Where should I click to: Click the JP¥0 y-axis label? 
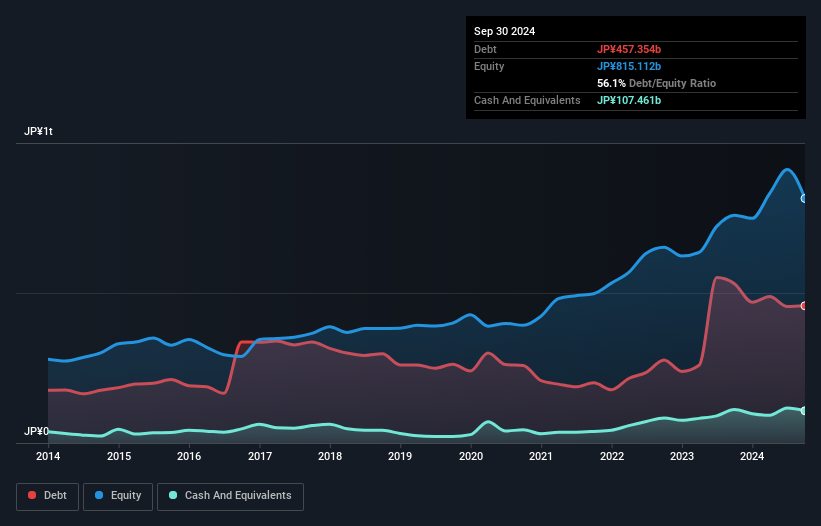36,431
